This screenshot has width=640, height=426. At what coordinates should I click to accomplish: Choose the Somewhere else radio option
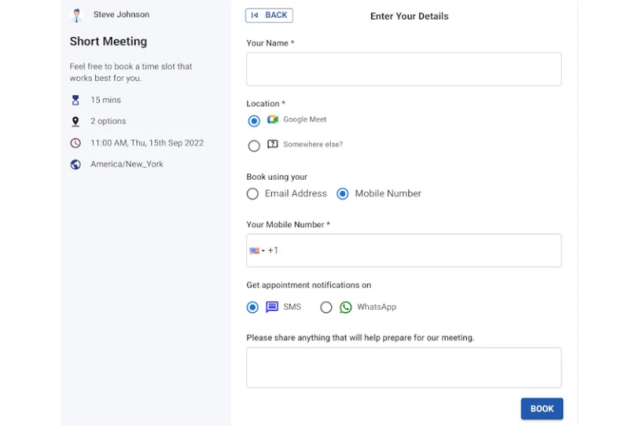coord(254,146)
